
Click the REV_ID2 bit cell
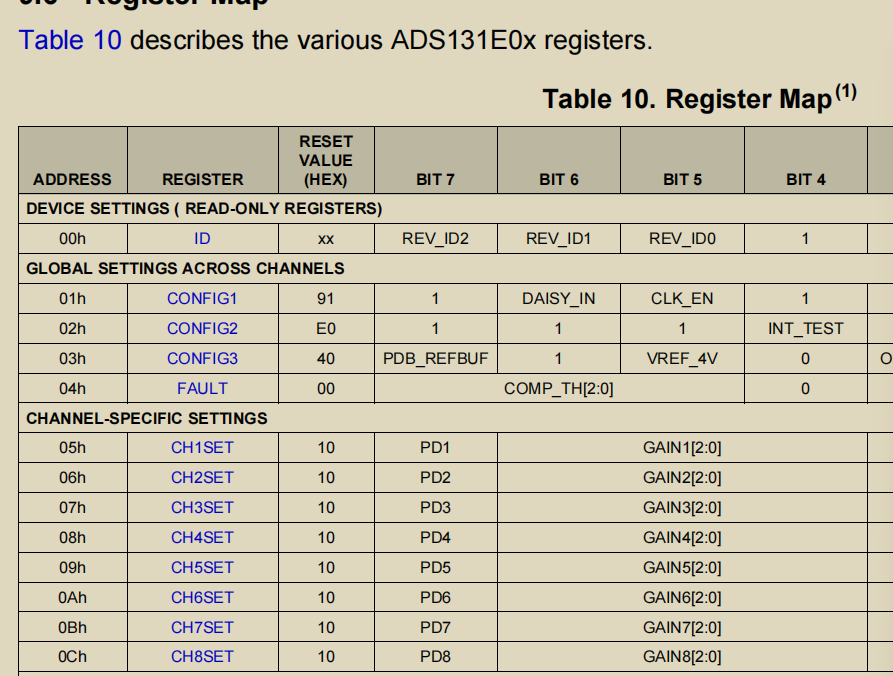436,239
